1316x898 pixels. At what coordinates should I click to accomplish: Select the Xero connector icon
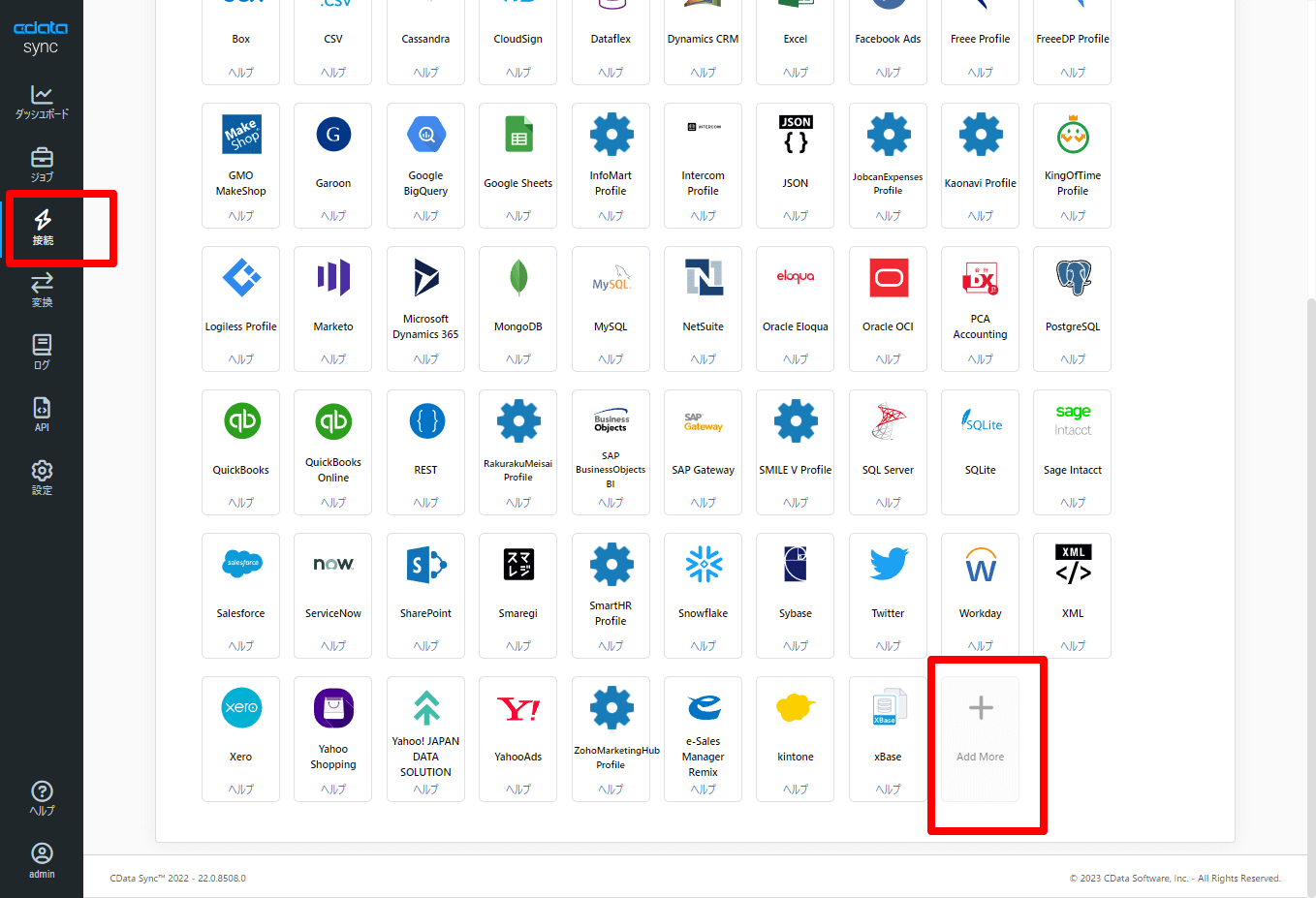pos(241,708)
